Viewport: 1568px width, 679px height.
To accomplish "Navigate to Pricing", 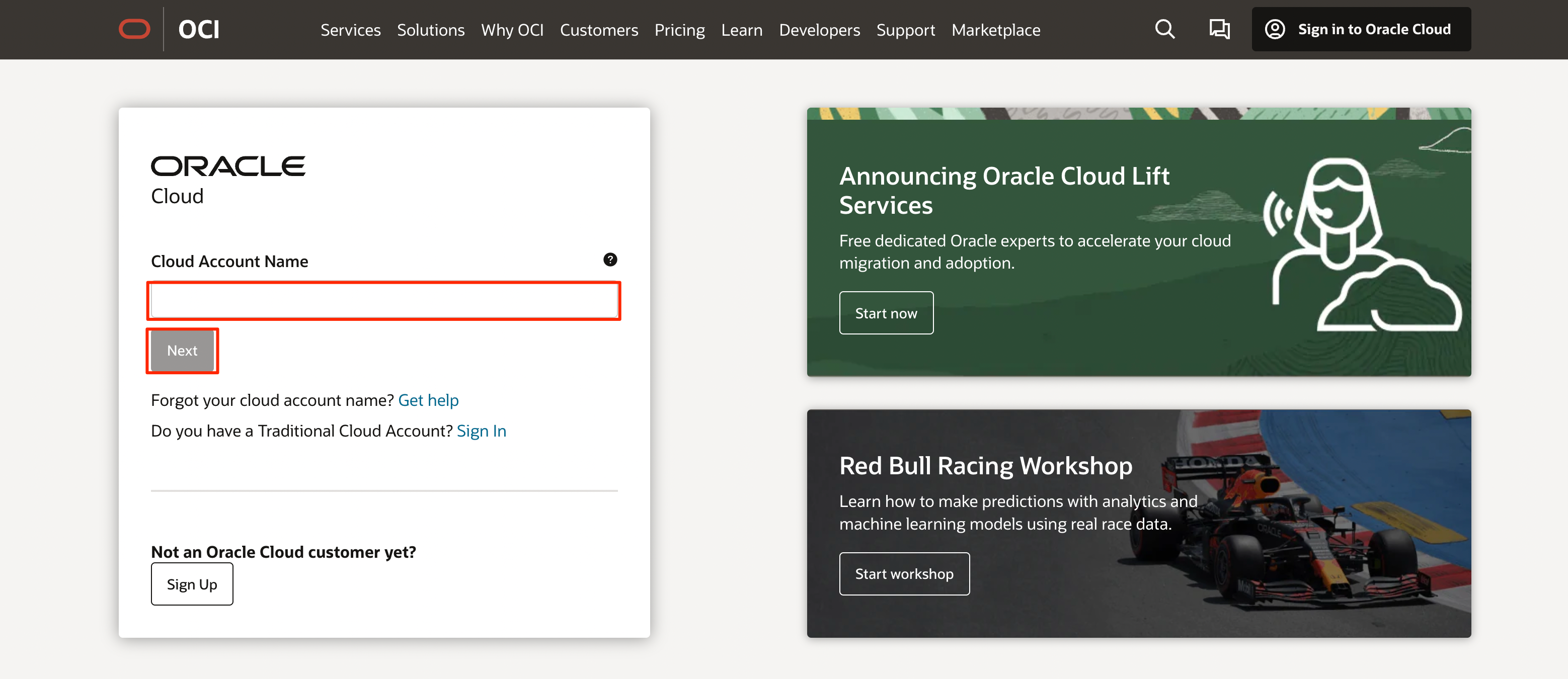I will tap(679, 30).
